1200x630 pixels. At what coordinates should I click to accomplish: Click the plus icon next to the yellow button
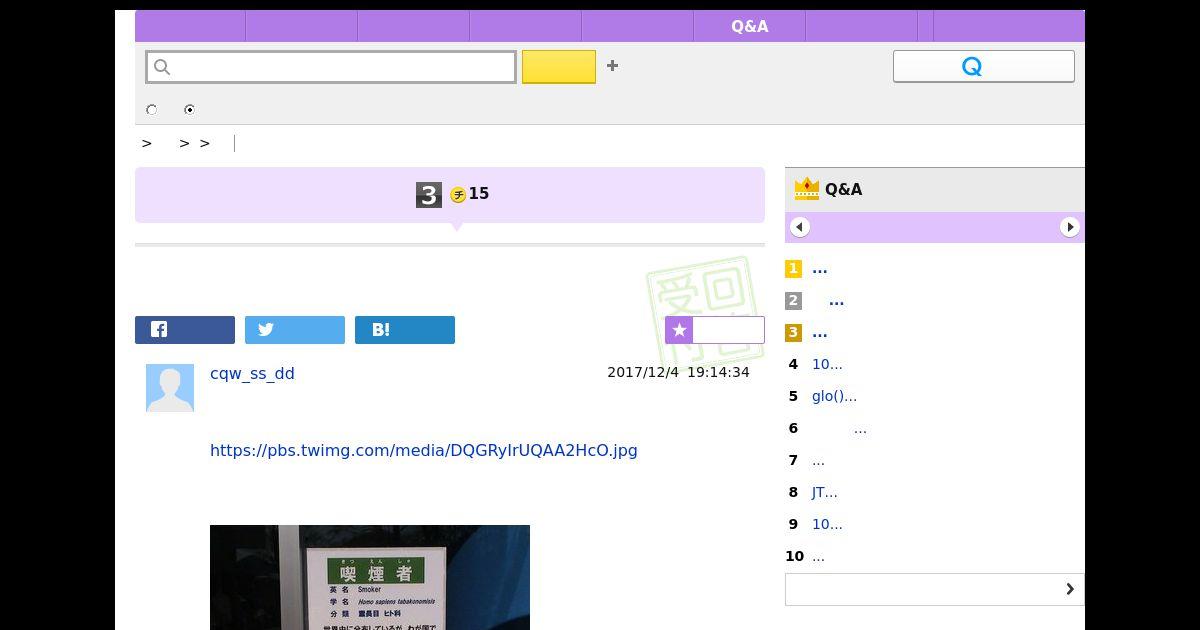pyautogui.click(x=612, y=66)
